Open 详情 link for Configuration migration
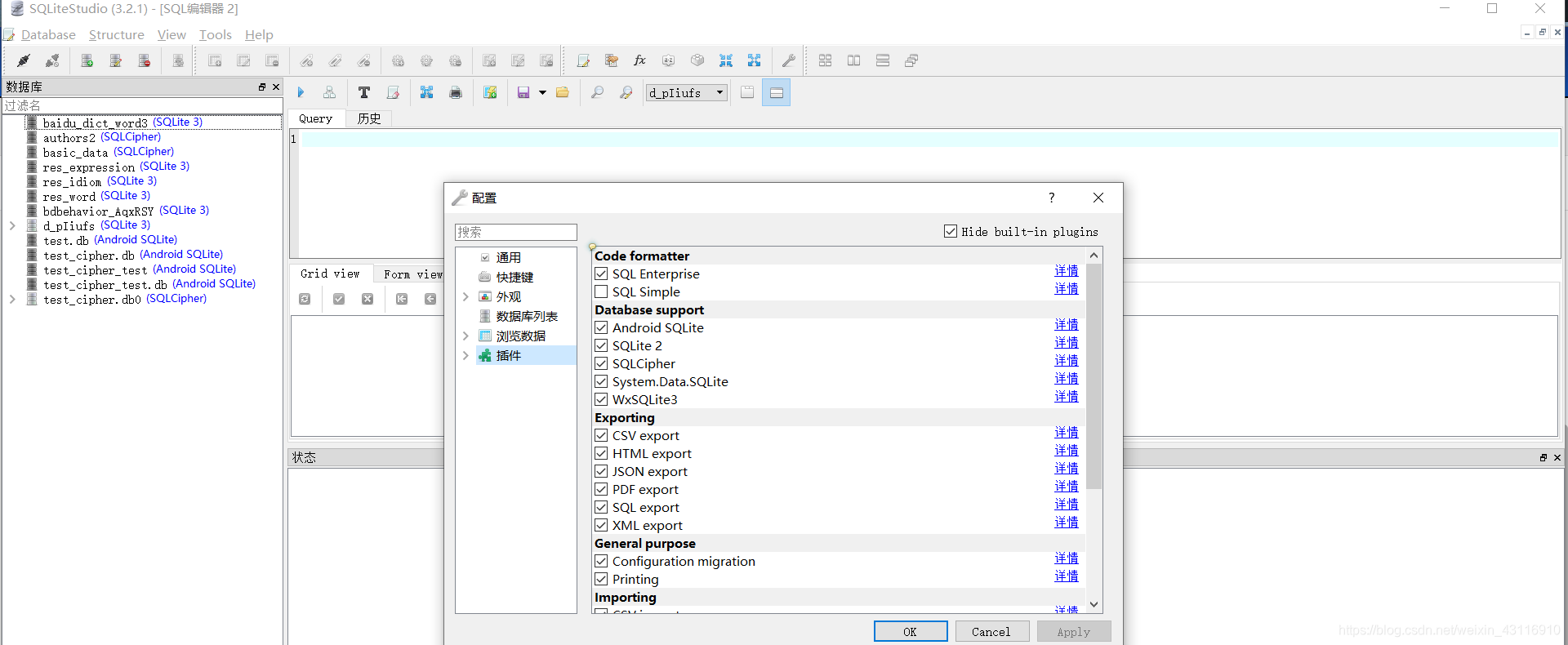Image resolution: width=1568 pixels, height=645 pixels. [x=1066, y=558]
